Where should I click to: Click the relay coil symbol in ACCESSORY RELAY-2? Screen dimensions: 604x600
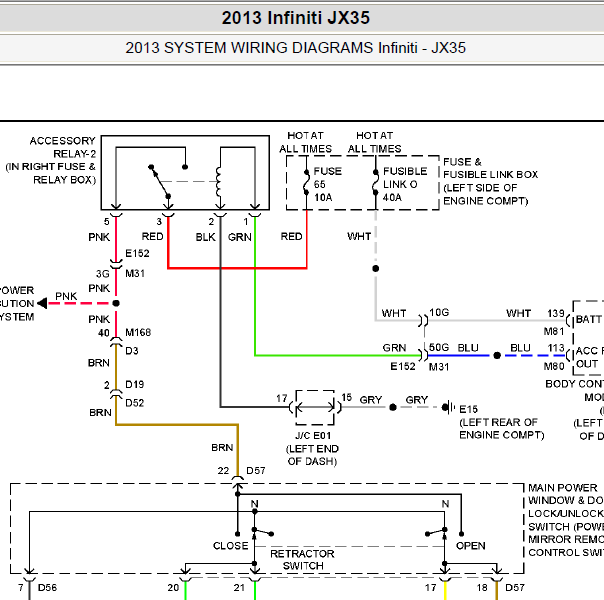click(219, 182)
